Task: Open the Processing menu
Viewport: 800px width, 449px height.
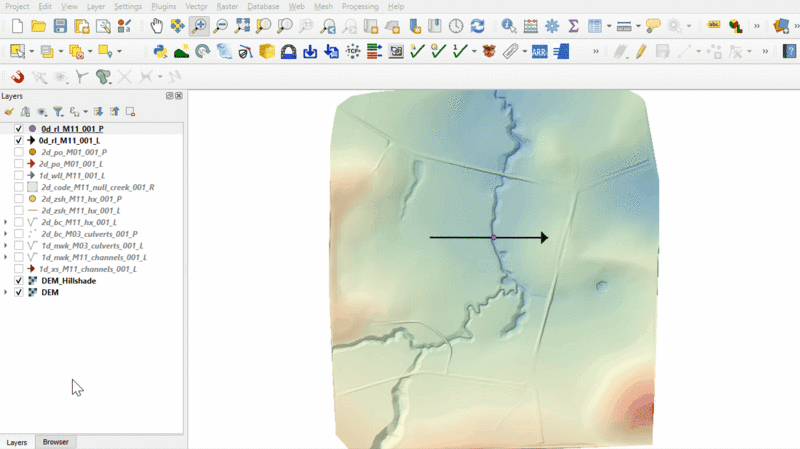Action: tap(360, 6)
